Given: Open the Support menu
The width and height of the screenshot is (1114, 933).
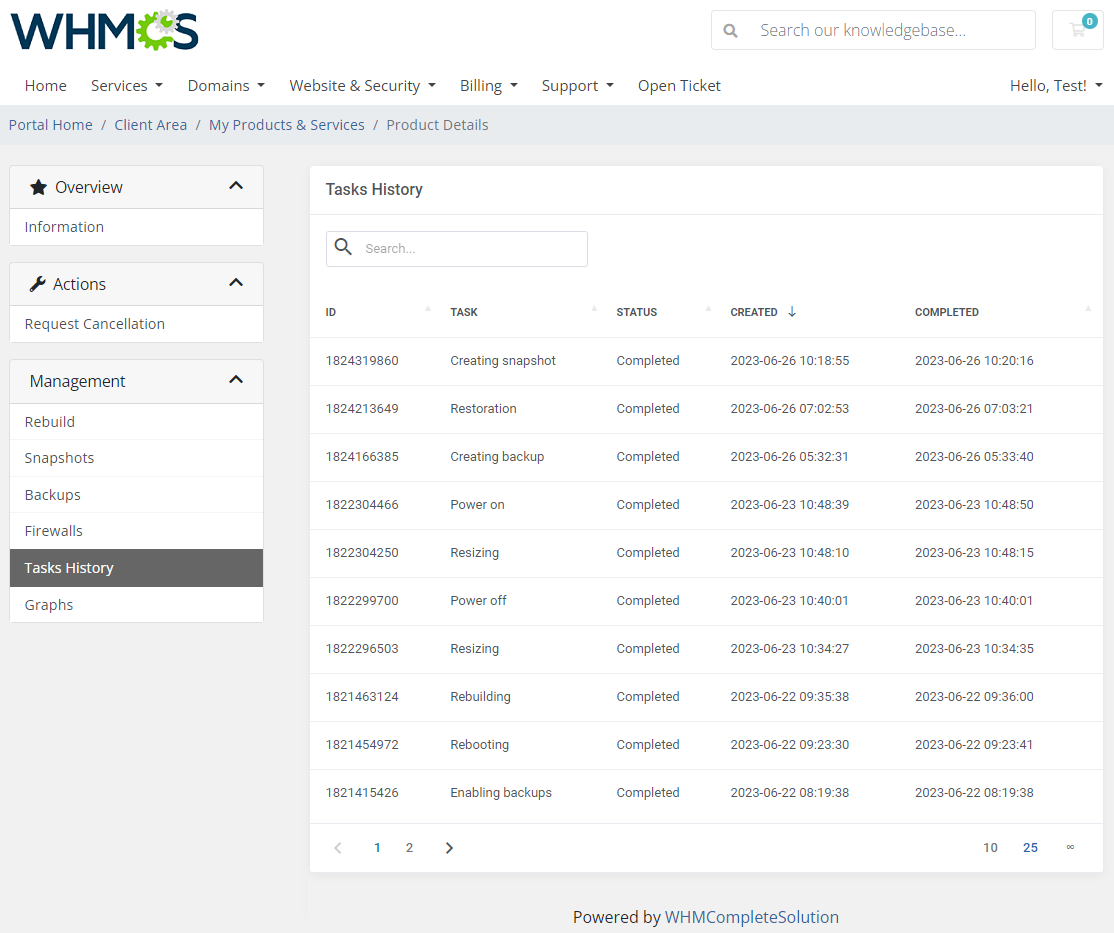Looking at the screenshot, I should 577,85.
